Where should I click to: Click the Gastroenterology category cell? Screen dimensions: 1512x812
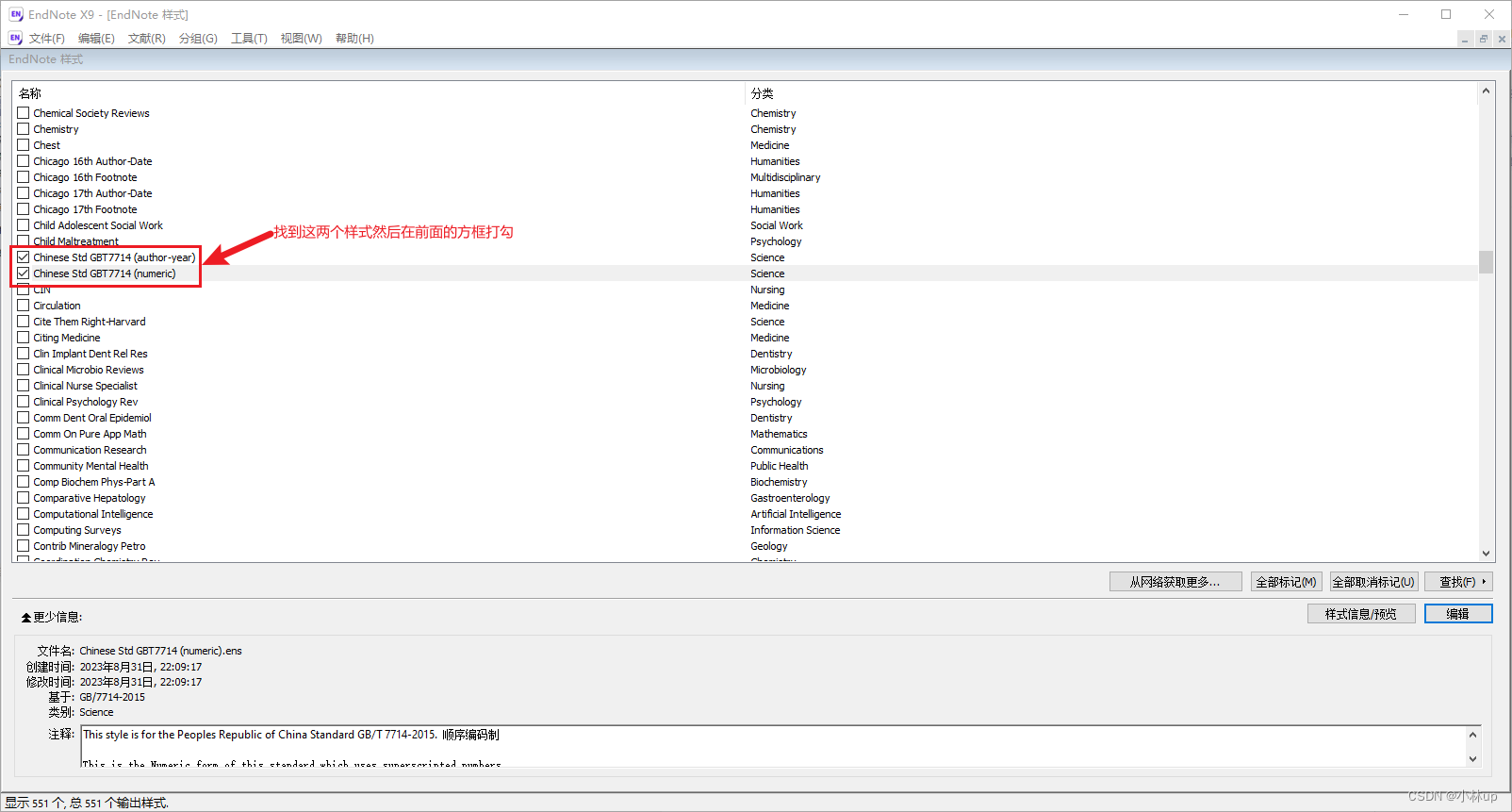pyautogui.click(x=790, y=498)
